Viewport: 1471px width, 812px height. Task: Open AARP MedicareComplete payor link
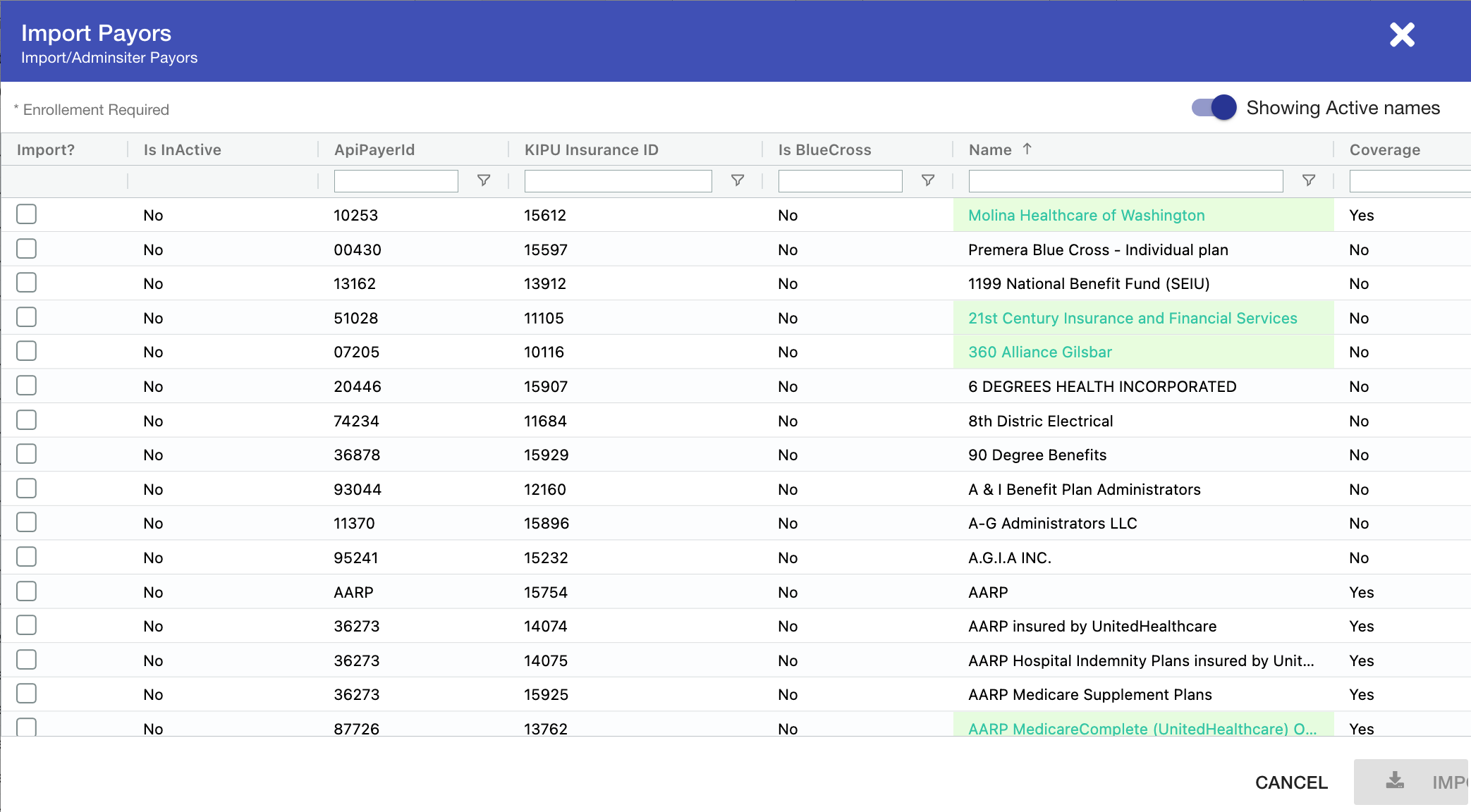[x=1142, y=729]
